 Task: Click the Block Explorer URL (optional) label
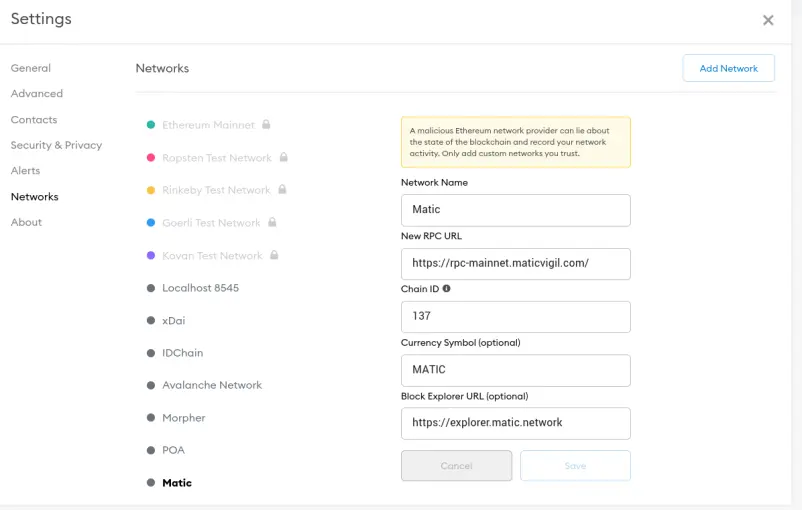pyautogui.click(x=464, y=396)
